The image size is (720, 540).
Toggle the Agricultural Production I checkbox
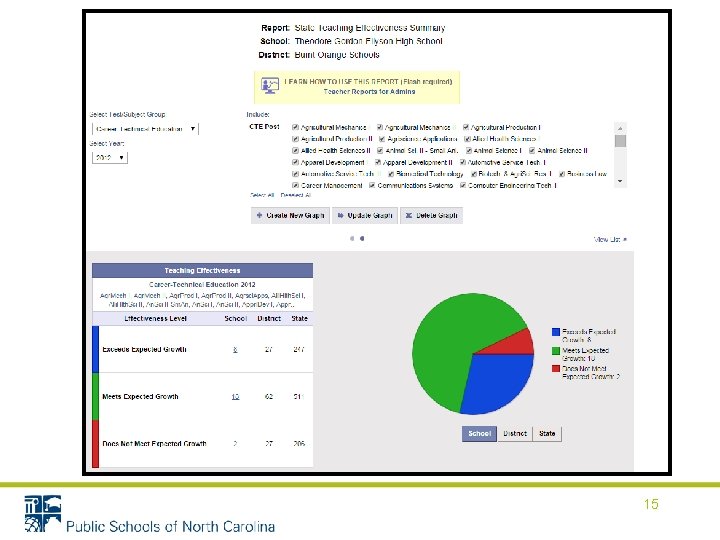pos(466,127)
